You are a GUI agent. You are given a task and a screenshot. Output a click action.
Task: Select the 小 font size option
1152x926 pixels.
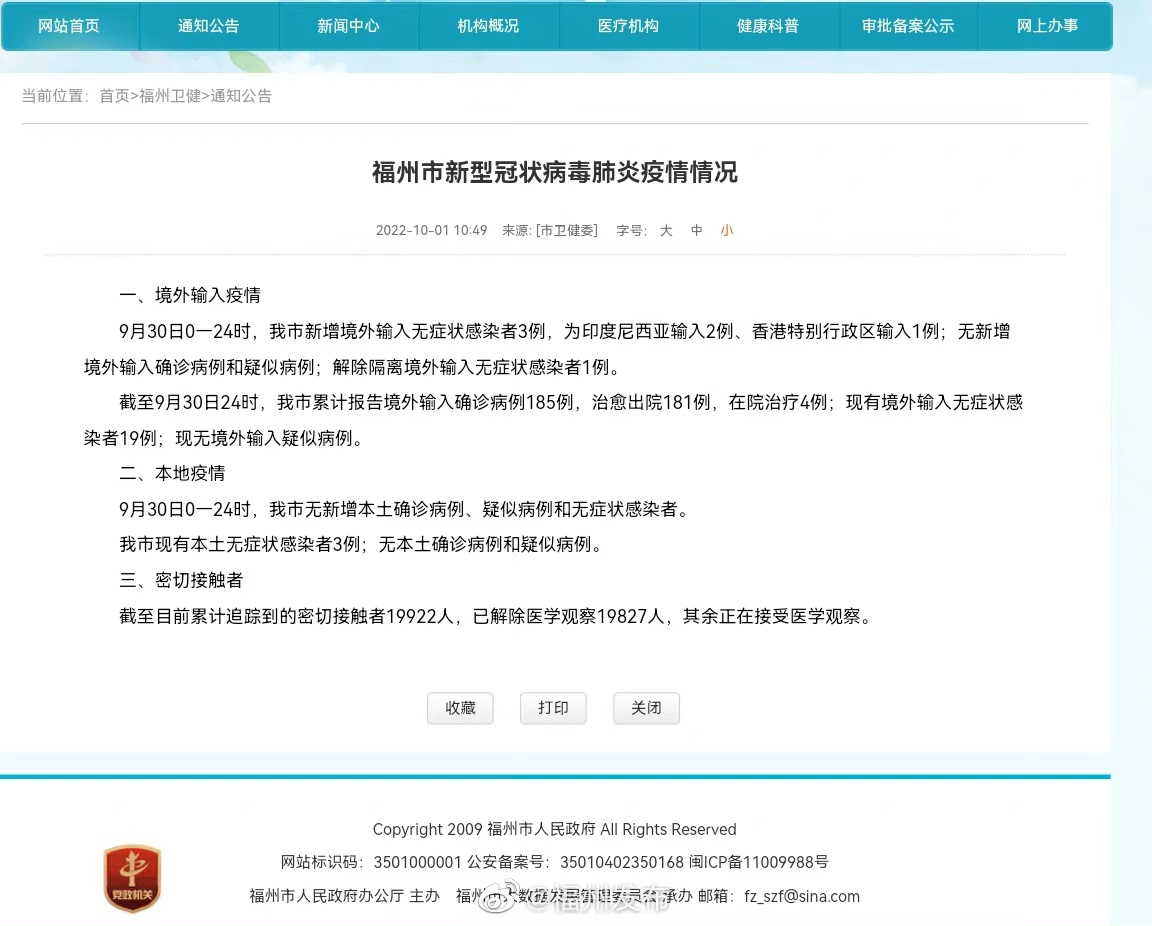pyautogui.click(x=727, y=230)
